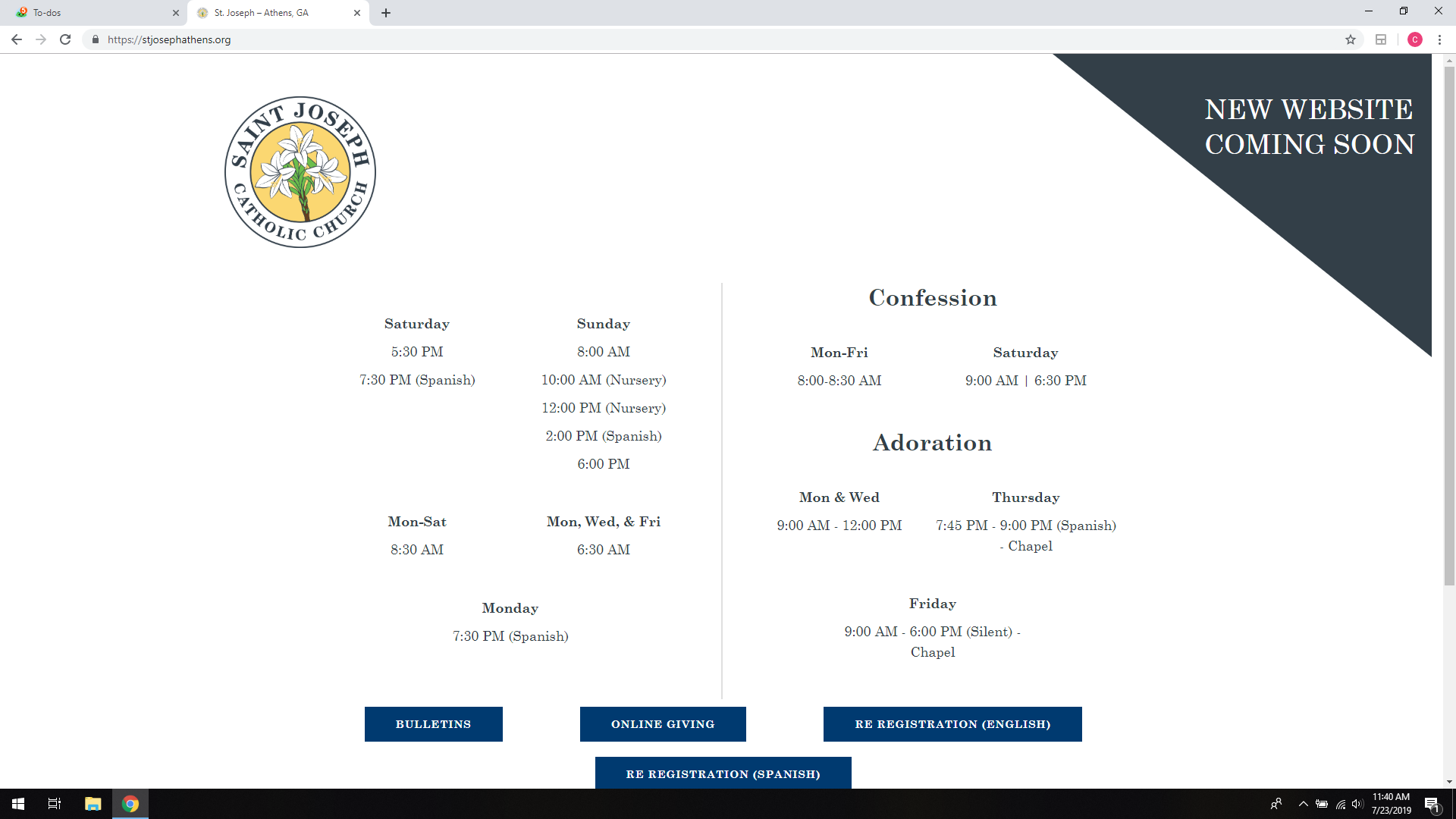
Task: Open the Windows notification center
Action: pyautogui.click(x=1432, y=804)
